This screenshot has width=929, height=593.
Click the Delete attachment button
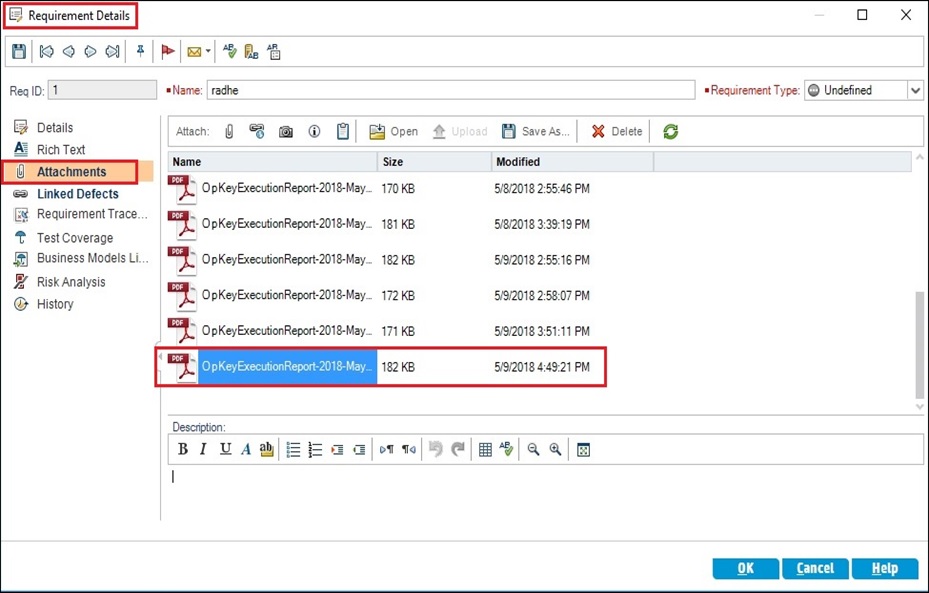coord(616,131)
